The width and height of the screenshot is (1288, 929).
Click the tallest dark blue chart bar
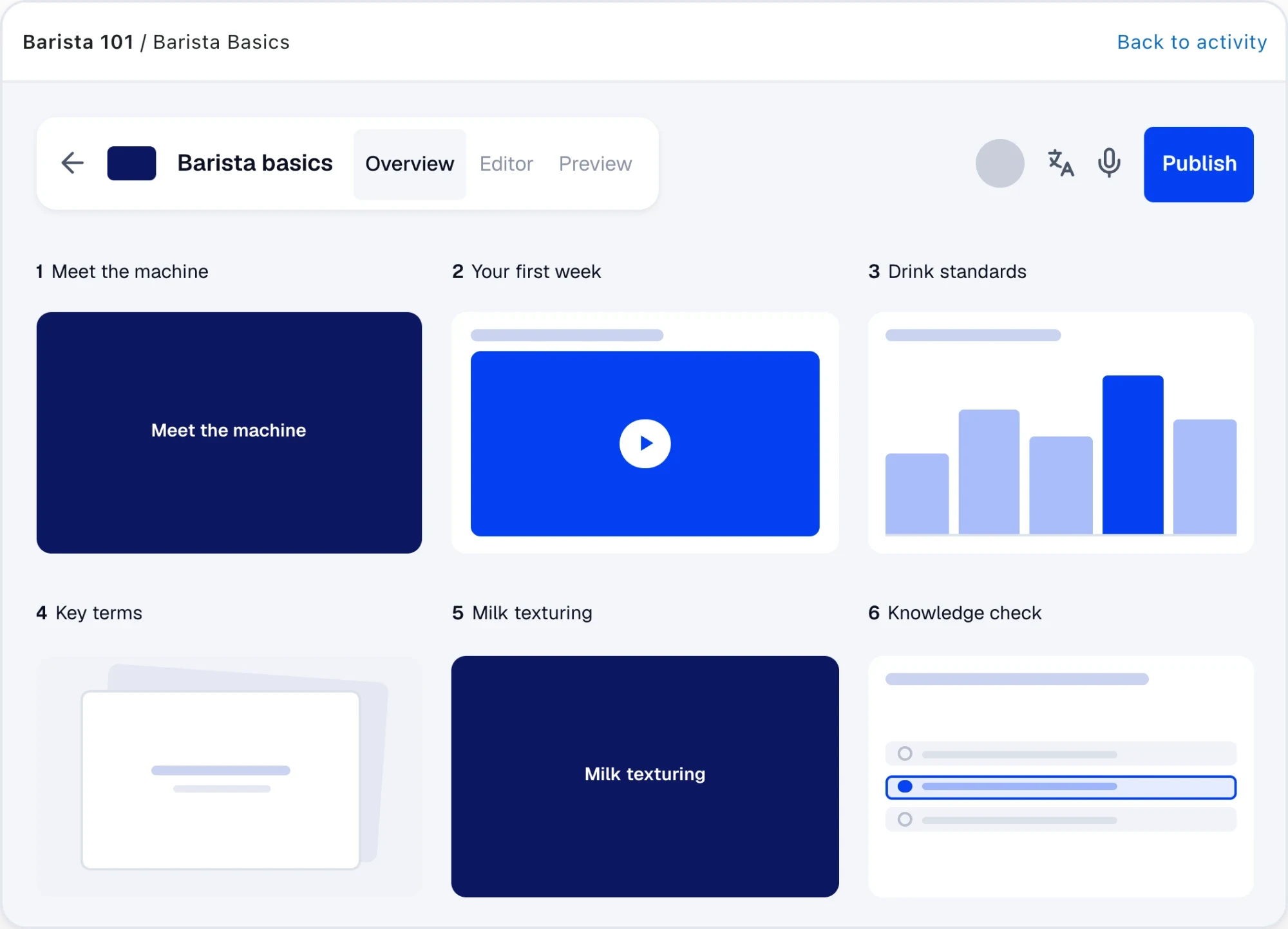(x=1133, y=455)
